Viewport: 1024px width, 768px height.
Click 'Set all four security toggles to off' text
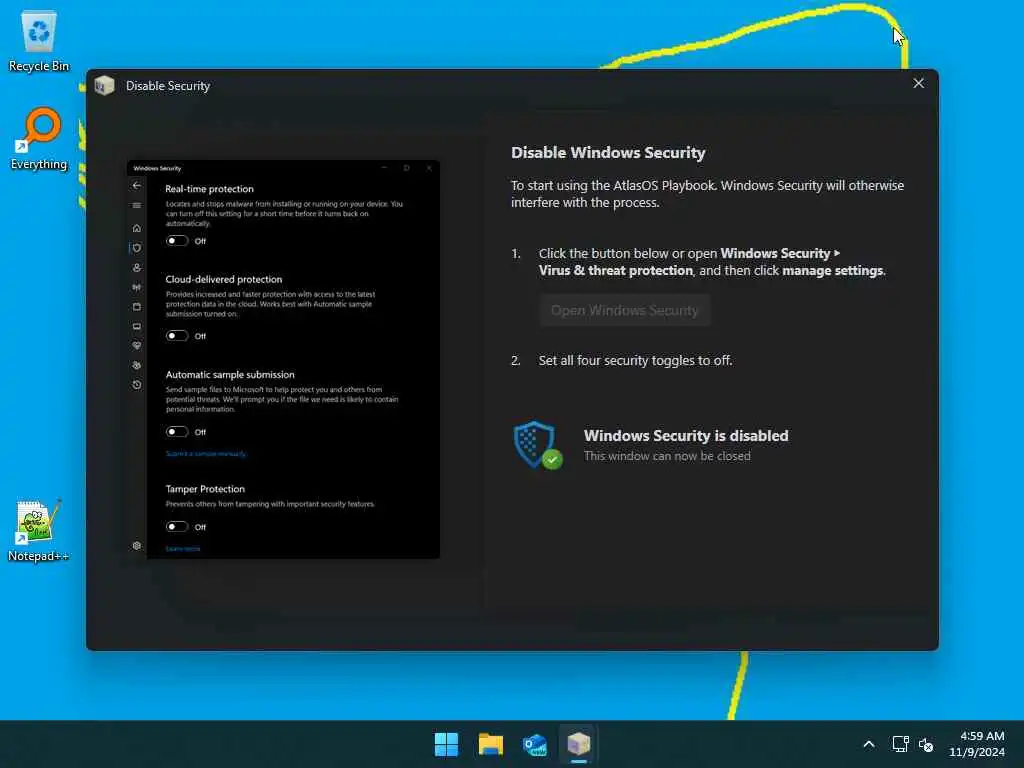pos(635,360)
